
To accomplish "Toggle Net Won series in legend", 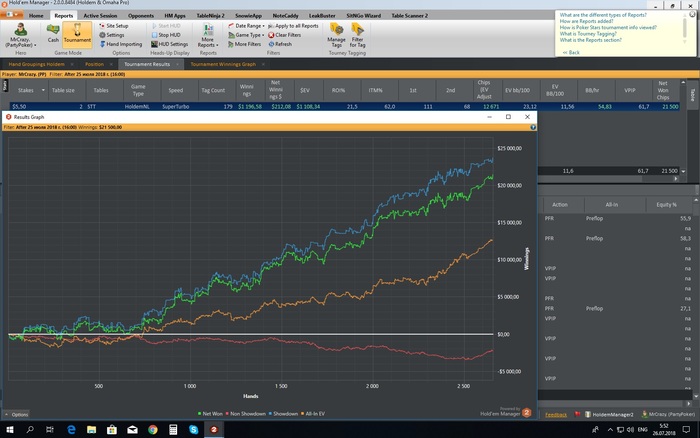I will click(x=210, y=414).
